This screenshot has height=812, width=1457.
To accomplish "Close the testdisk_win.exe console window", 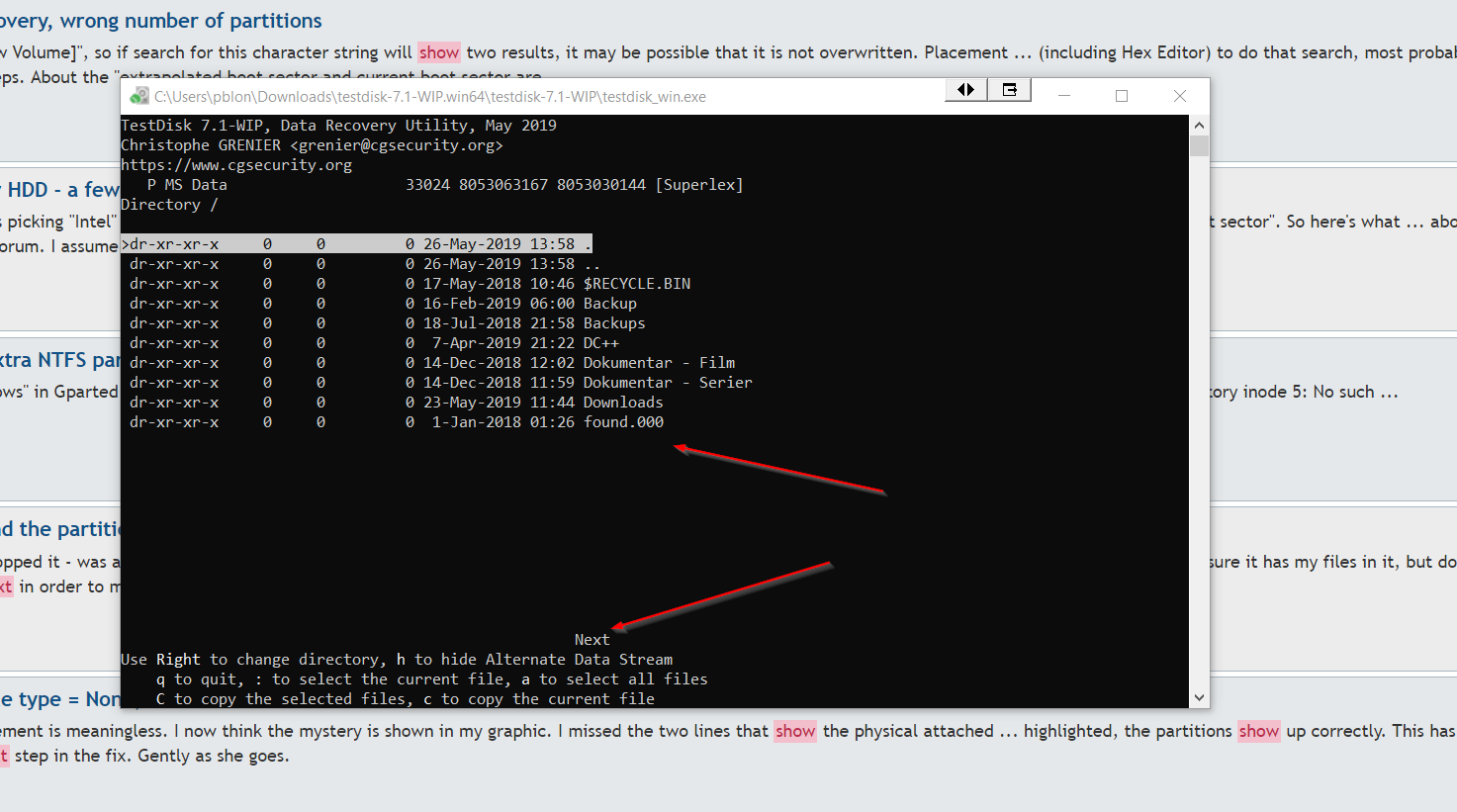I will point(1180,96).
